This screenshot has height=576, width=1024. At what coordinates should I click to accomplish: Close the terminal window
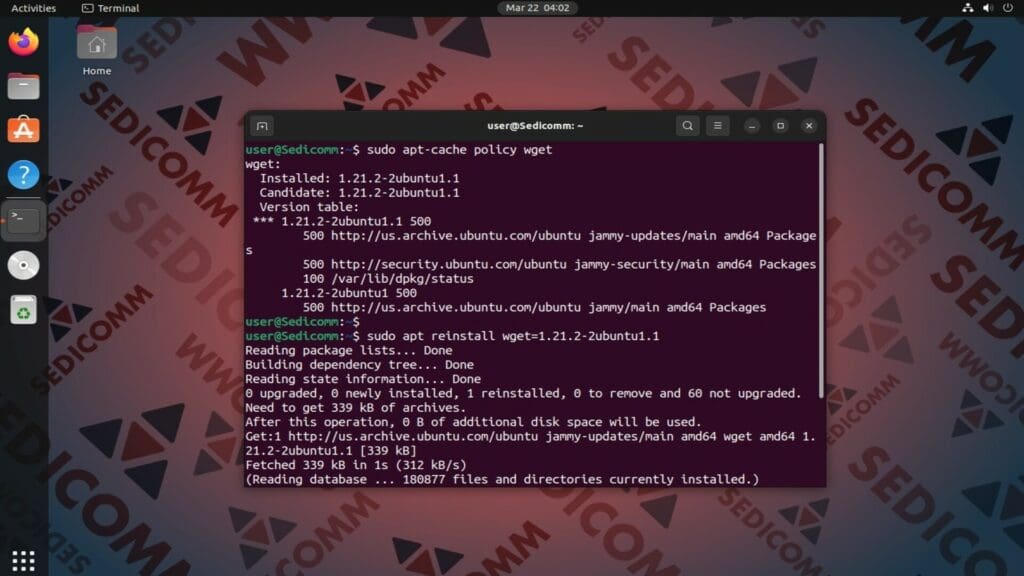809,125
